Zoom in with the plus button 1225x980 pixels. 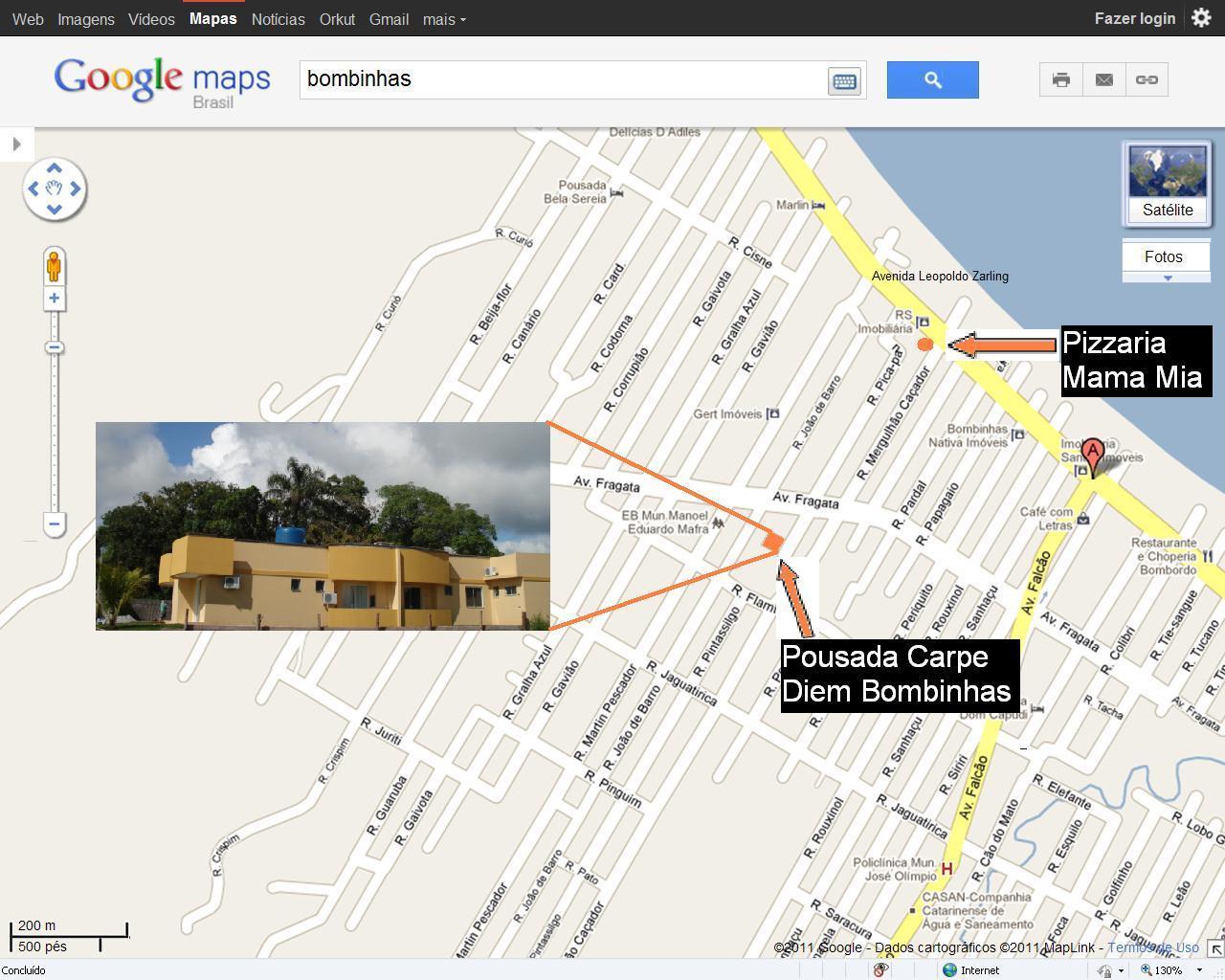pos(55,299)
